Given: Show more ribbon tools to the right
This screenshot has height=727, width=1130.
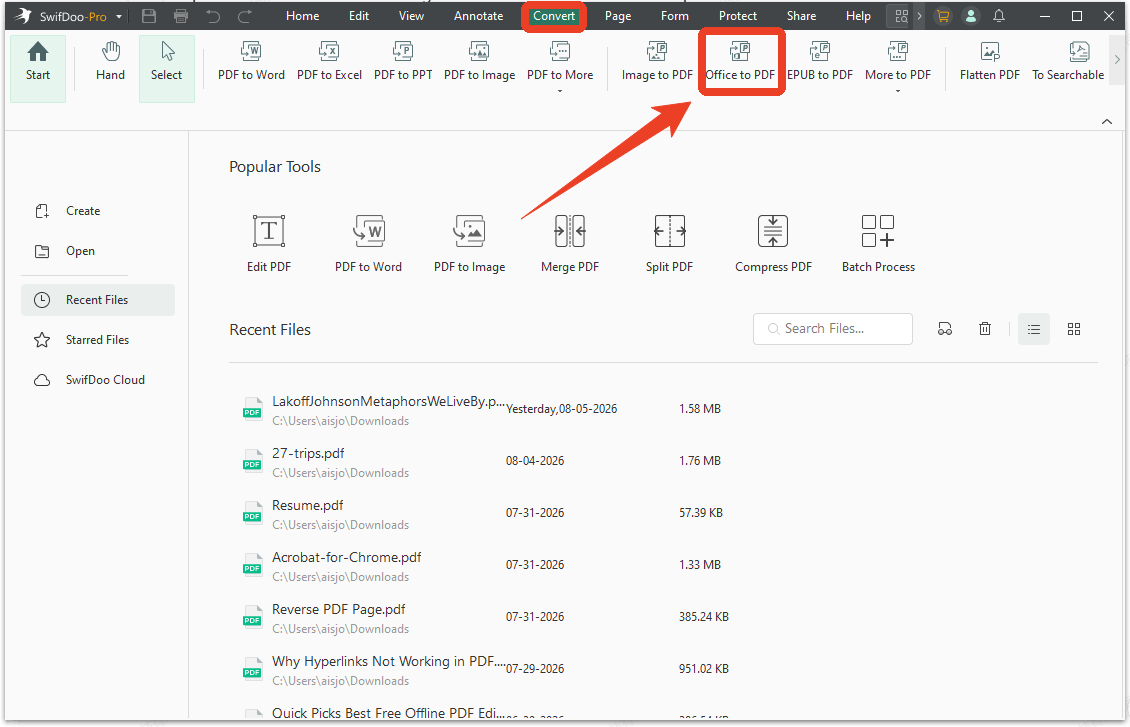Looking at the screenshot, I should 1117,60.
